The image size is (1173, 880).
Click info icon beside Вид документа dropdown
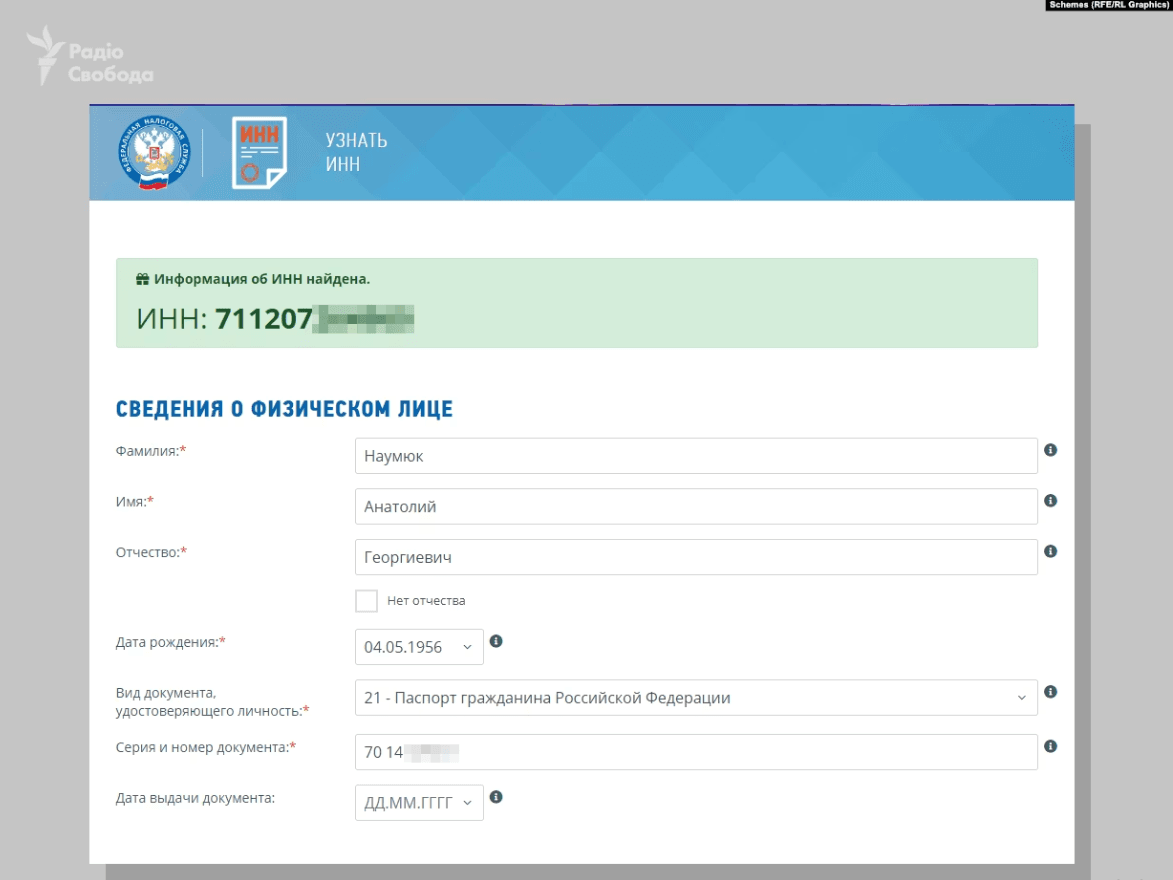click(x=1050, y=692)
